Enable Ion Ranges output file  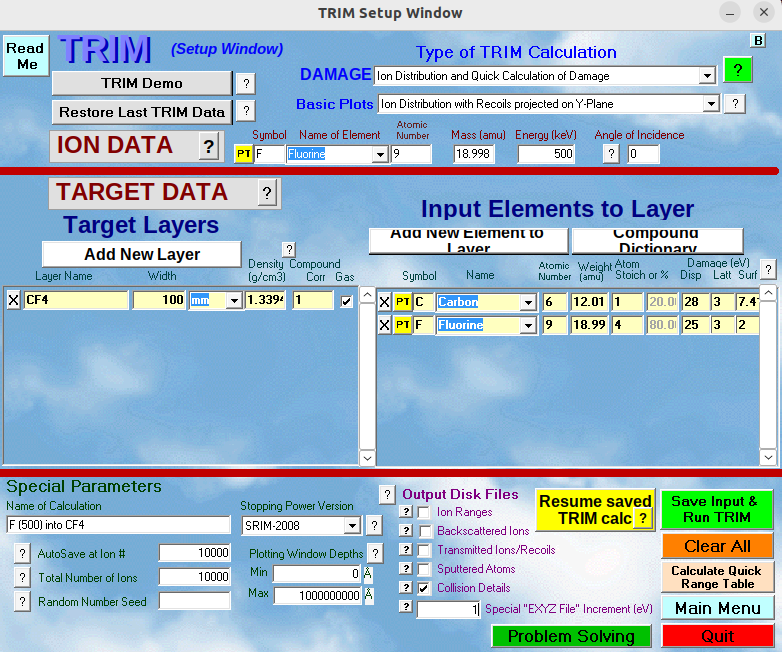(x=424, y=512)
